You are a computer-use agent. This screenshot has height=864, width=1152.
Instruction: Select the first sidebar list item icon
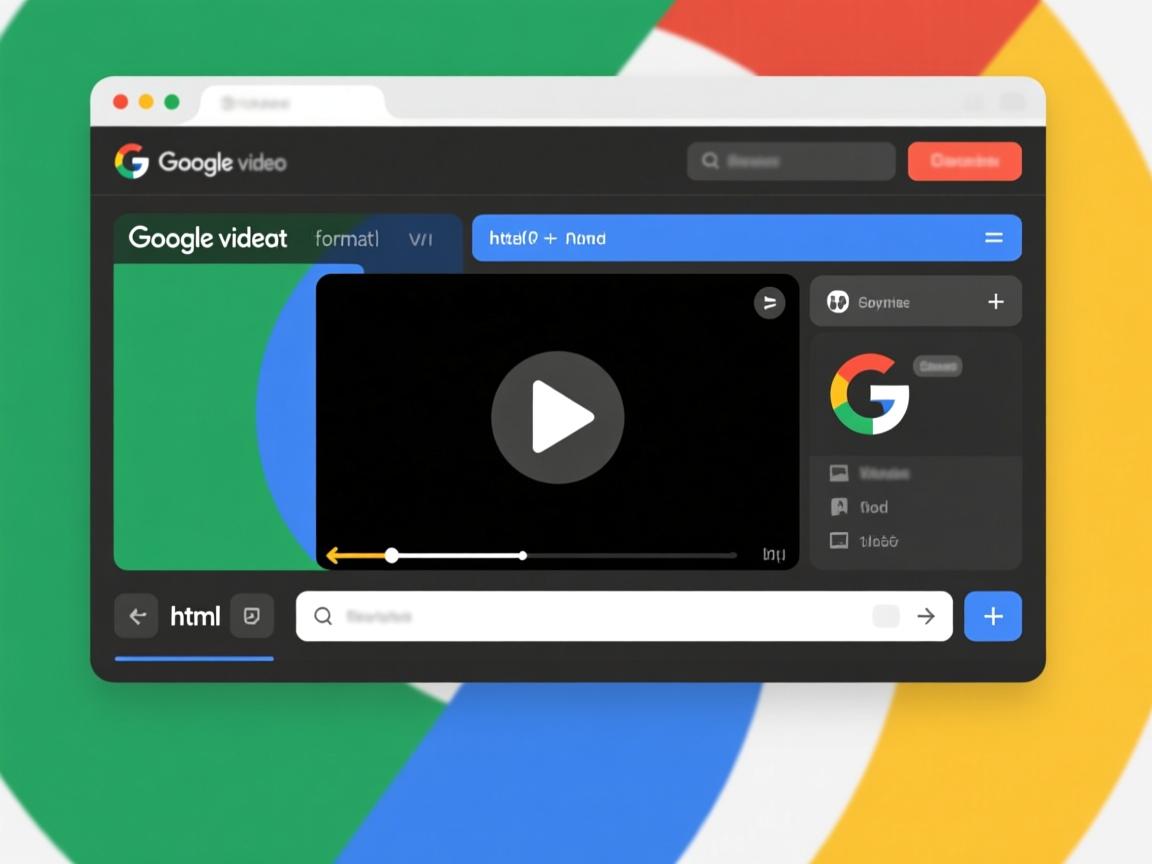pyautogui.click(x=839, y=473)
